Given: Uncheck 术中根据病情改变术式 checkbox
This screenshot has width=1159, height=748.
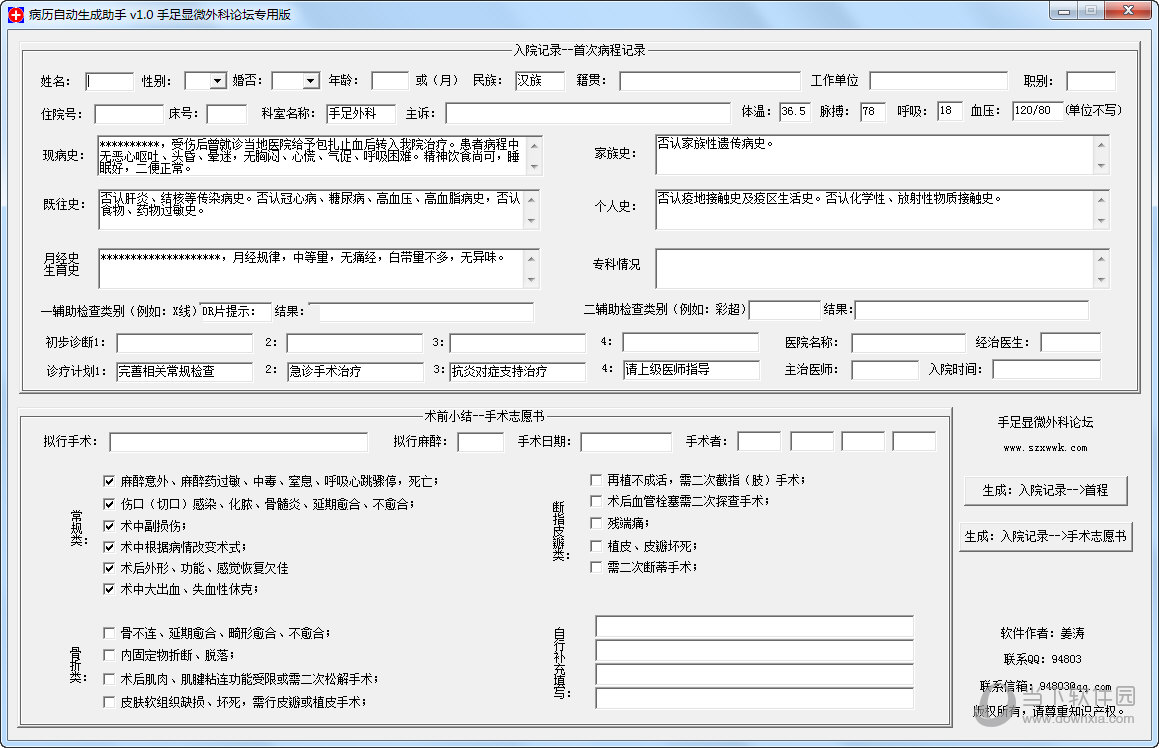Looking at the screenshot, I should pos(109,547).
